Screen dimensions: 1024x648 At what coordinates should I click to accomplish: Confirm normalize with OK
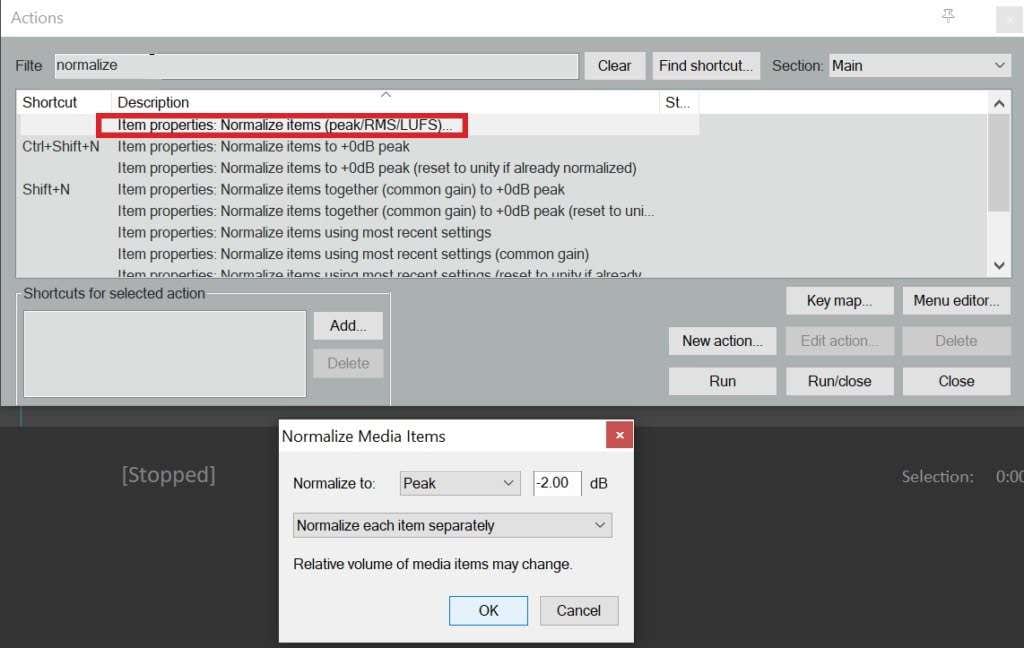(488, 610)
